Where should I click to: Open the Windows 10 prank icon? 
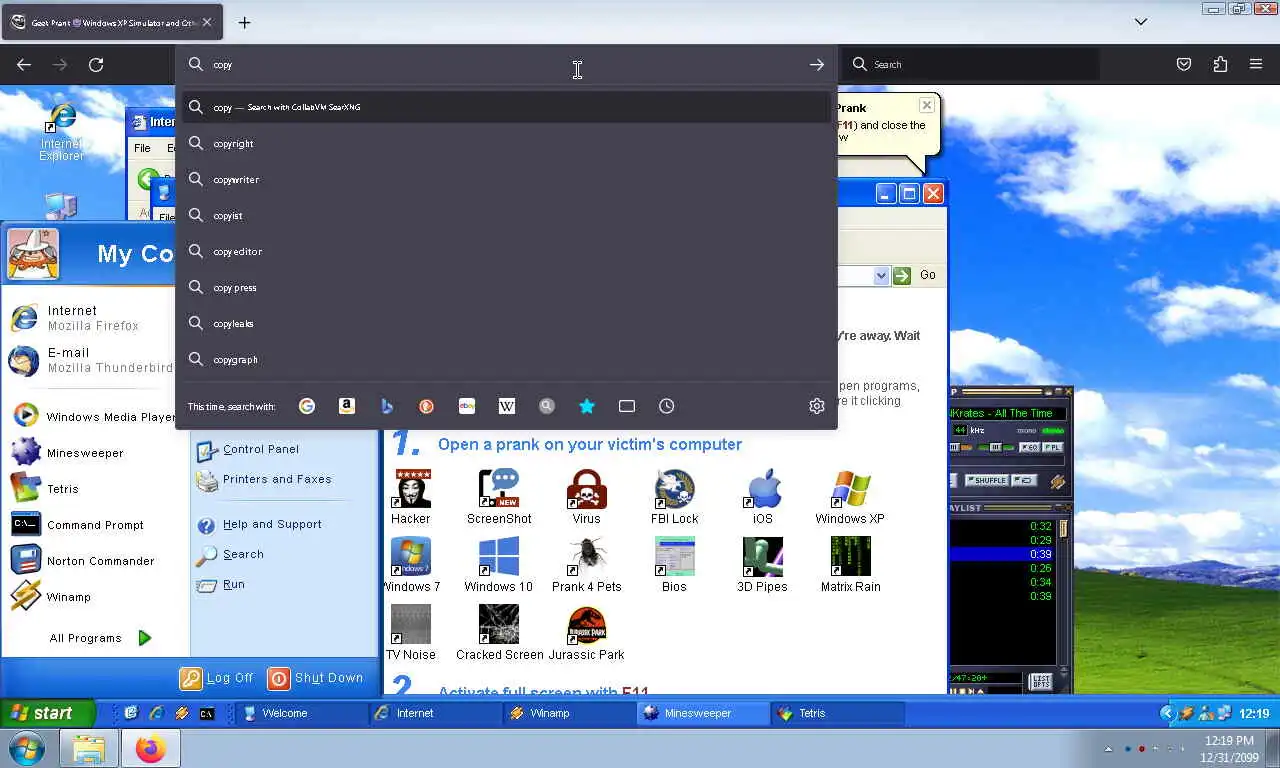[x=499, y=565]
